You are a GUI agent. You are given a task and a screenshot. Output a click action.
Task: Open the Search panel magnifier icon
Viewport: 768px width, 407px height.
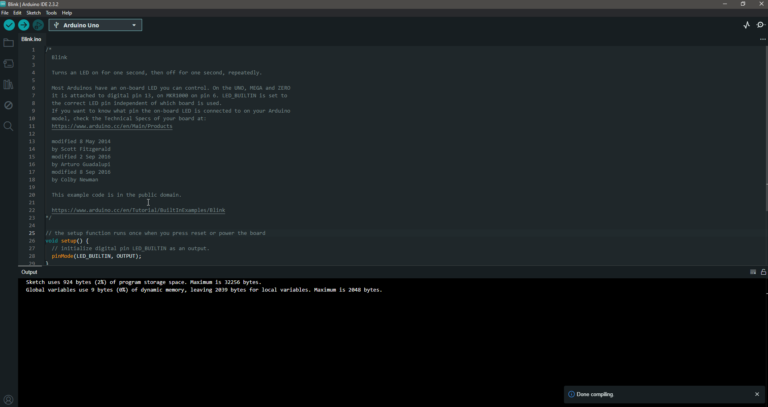pyautogui.click(x=9, y=126)
